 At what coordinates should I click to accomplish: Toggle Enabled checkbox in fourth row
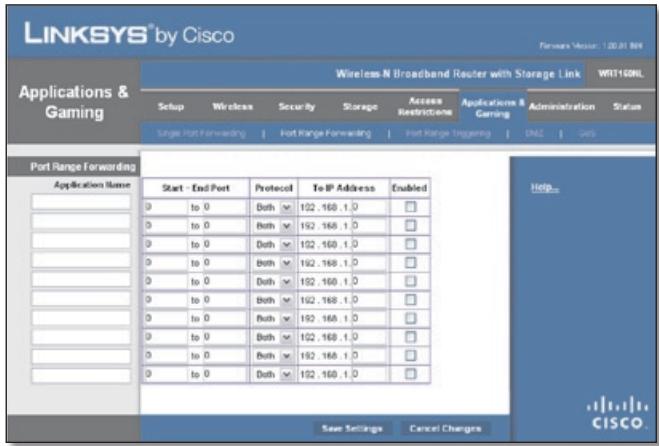point(410,263)
